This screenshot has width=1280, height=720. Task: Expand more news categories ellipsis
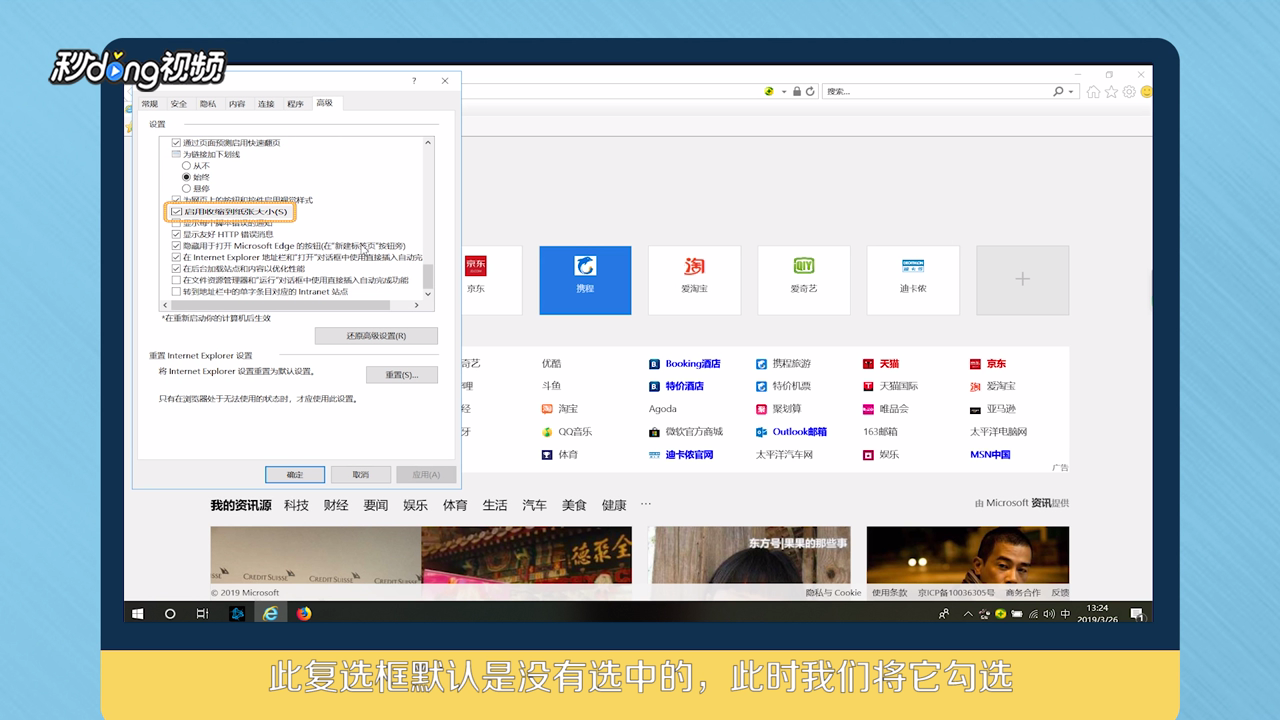(646, 504)
